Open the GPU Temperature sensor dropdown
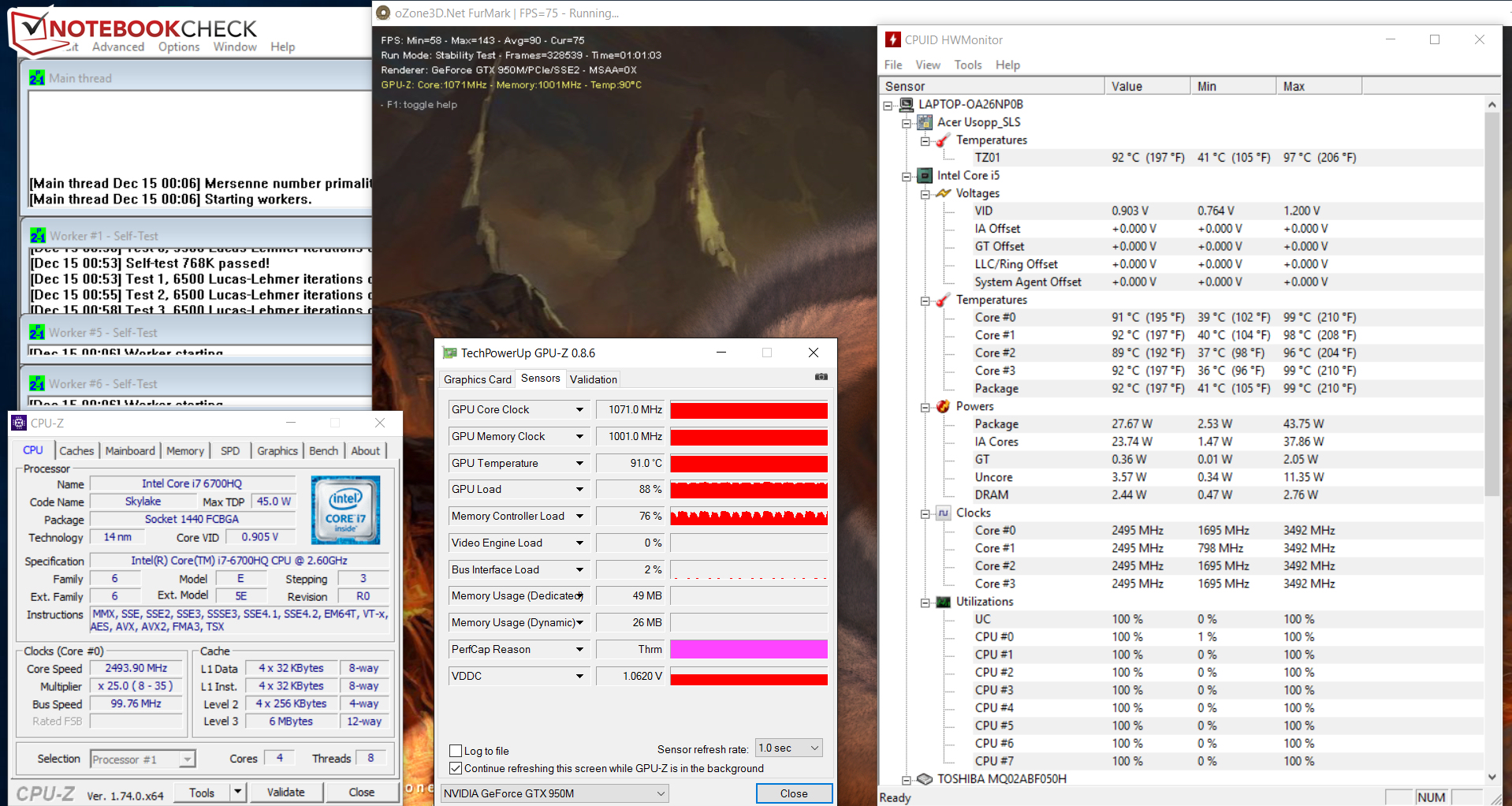 579,463
